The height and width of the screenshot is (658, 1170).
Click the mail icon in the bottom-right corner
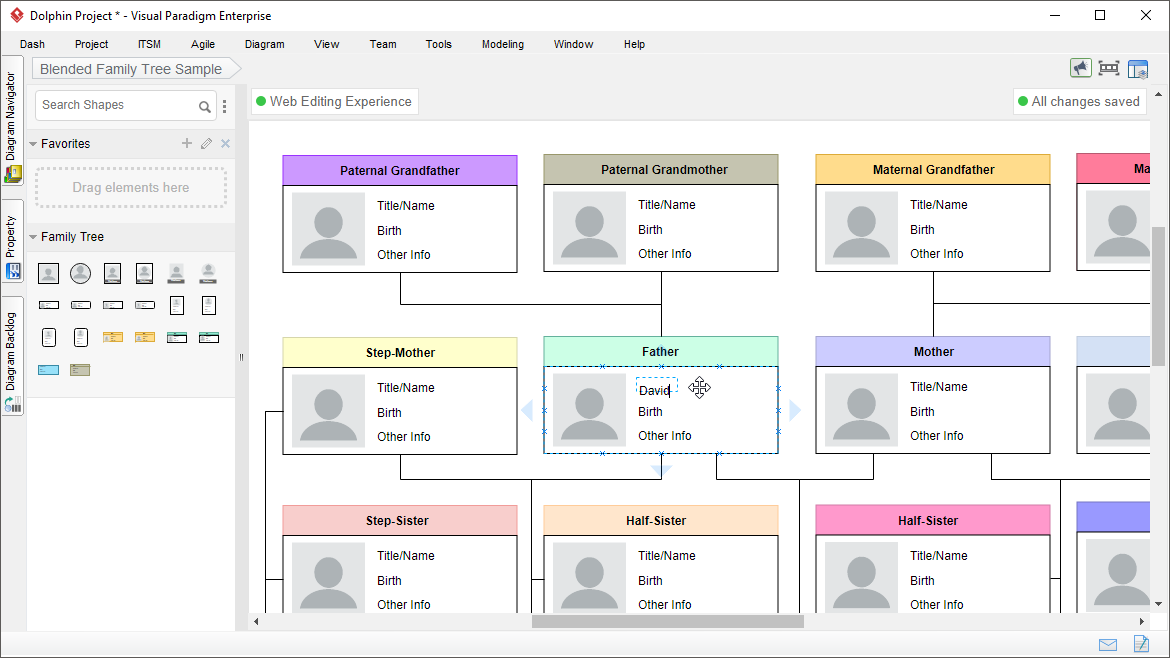point(1107,644)
